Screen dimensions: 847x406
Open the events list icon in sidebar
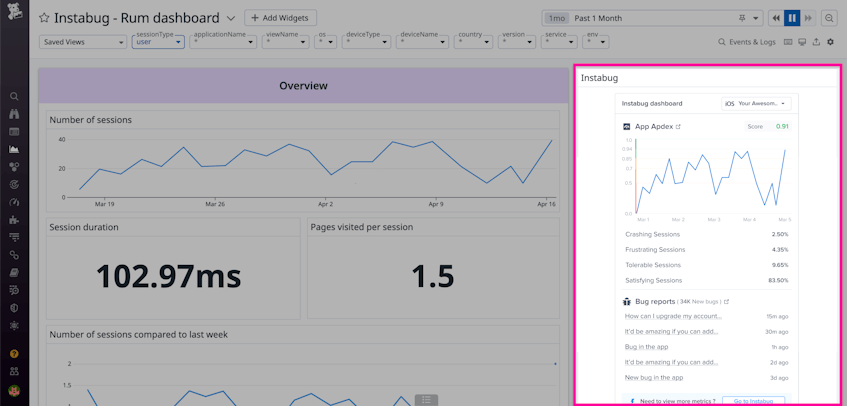tap(15, 132)
